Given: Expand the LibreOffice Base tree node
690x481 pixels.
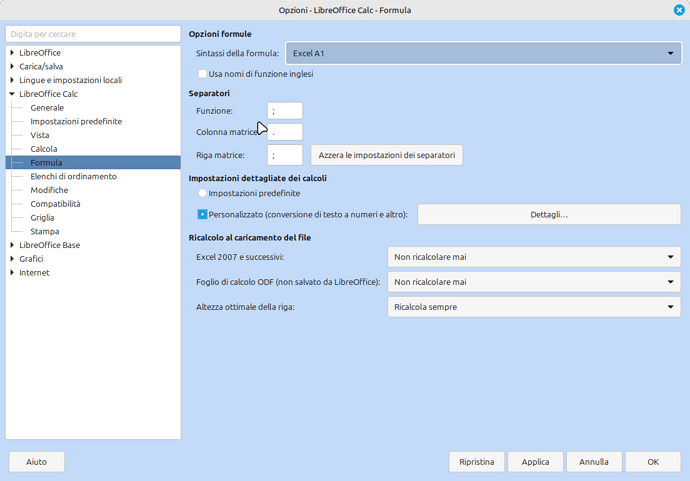Looking at the screenshot, I should point(12,245).
